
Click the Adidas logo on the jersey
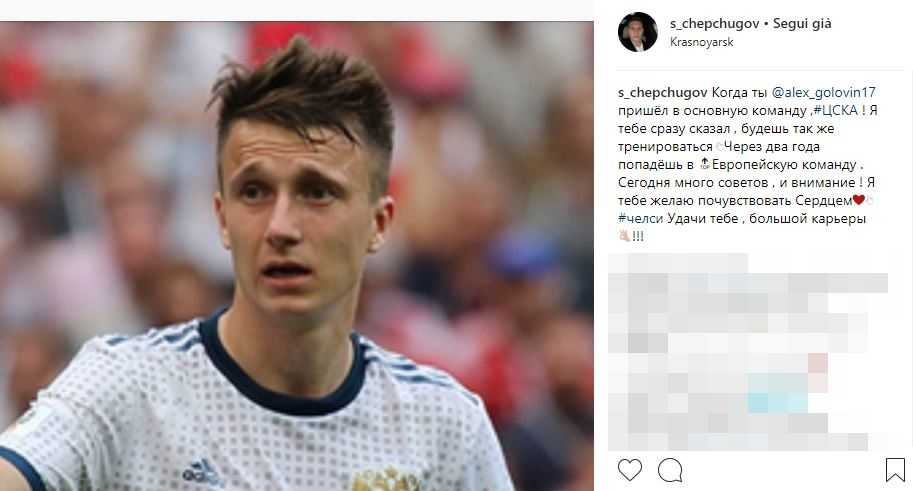201,472
